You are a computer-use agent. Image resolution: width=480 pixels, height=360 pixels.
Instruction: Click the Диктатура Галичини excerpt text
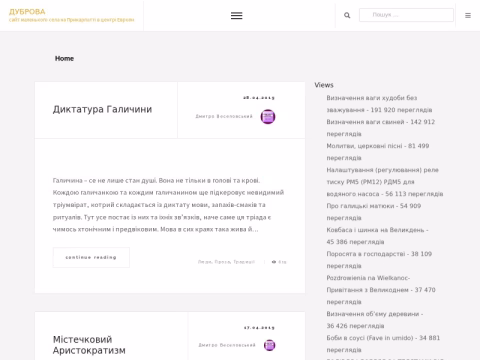click(x=168, y=205)
